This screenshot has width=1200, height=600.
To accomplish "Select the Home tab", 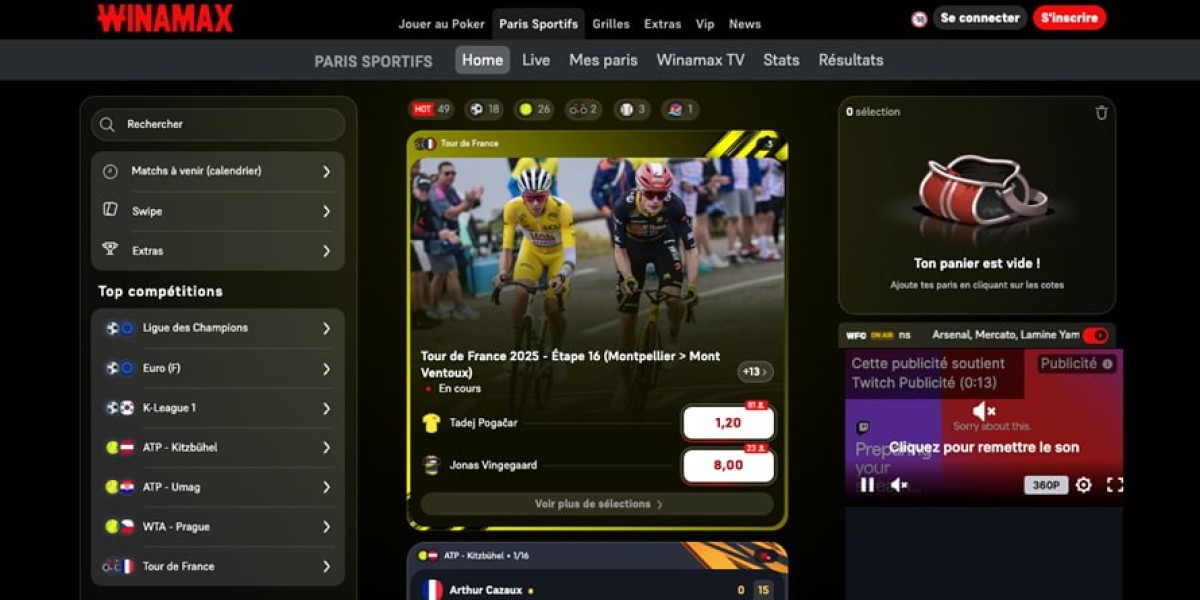I will [482, 60].
